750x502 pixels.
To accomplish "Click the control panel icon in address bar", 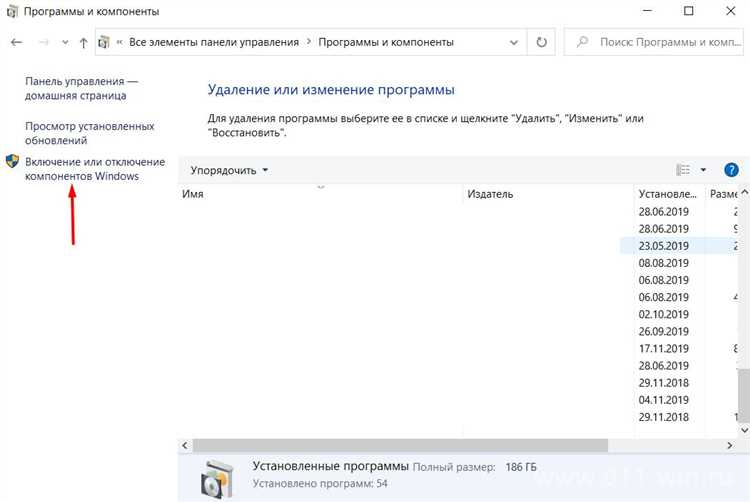I will click(105, 43).
